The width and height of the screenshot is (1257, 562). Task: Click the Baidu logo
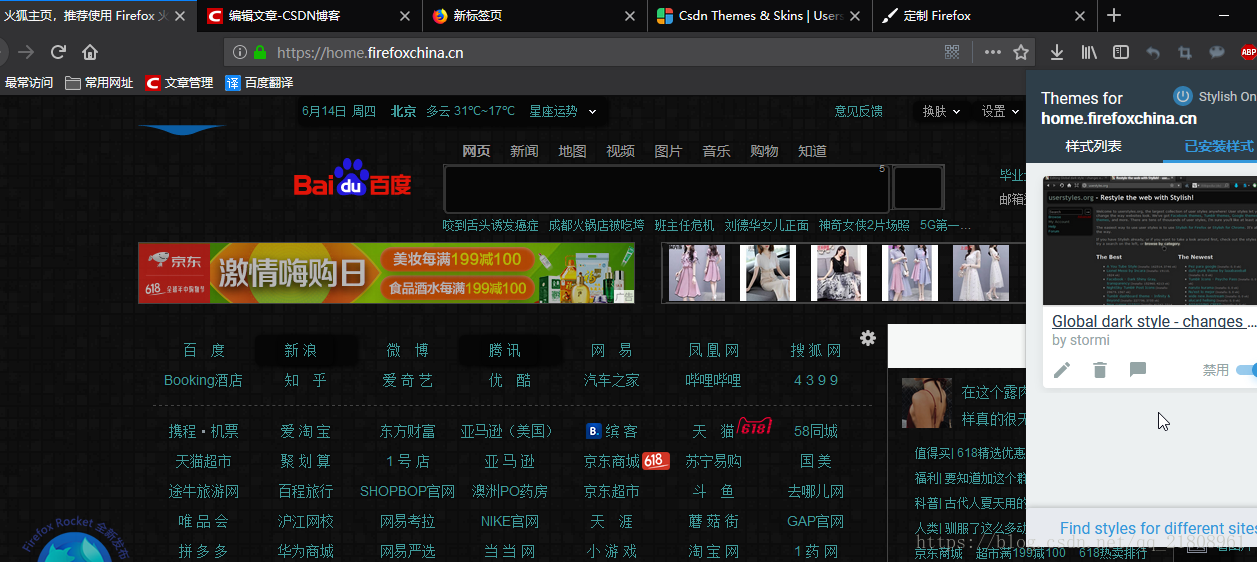(x=352, y=177)
